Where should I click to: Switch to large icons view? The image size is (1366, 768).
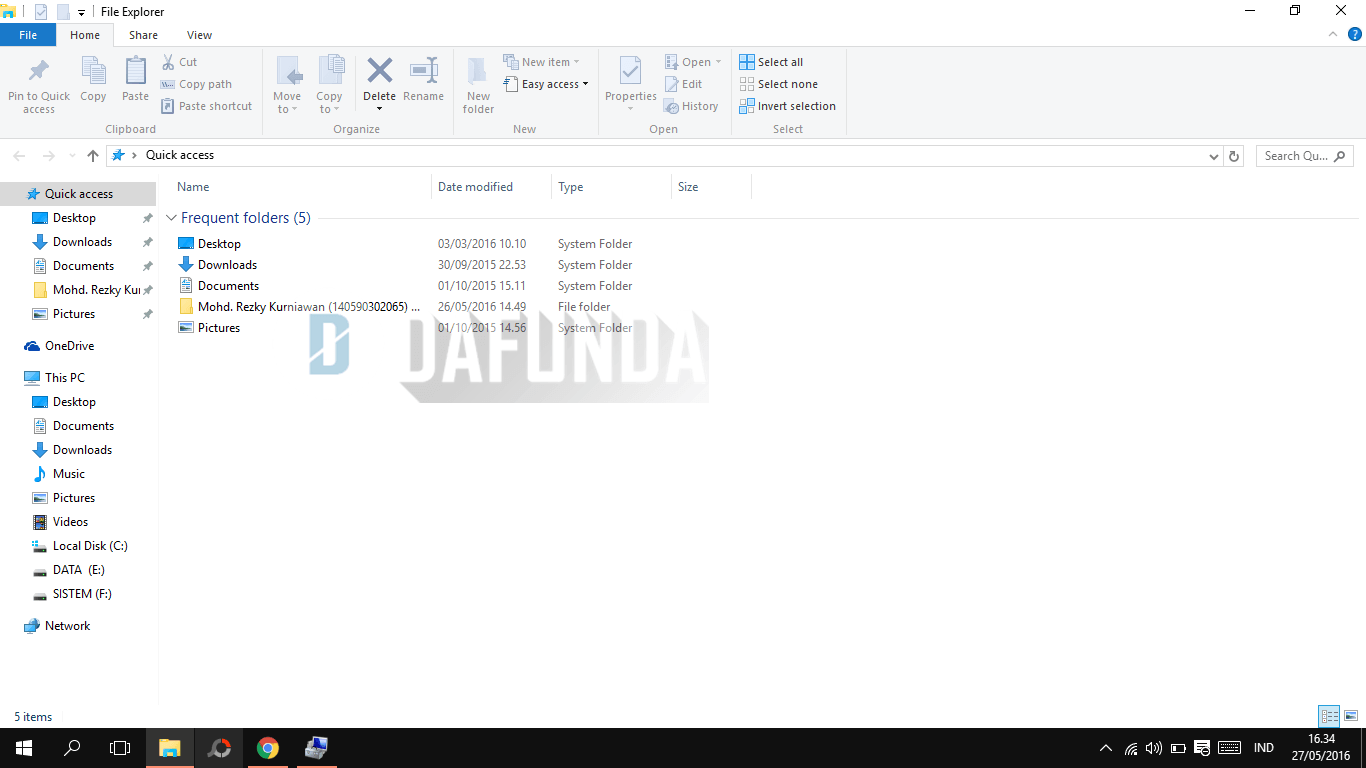(1351, 716)
